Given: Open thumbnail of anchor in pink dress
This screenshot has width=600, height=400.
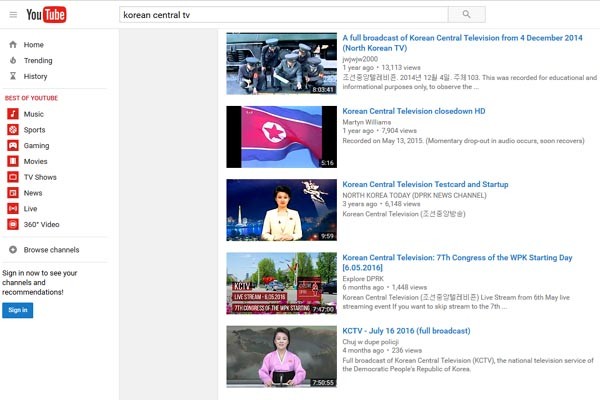Looking at the screenshot, I should click(282, 356).
